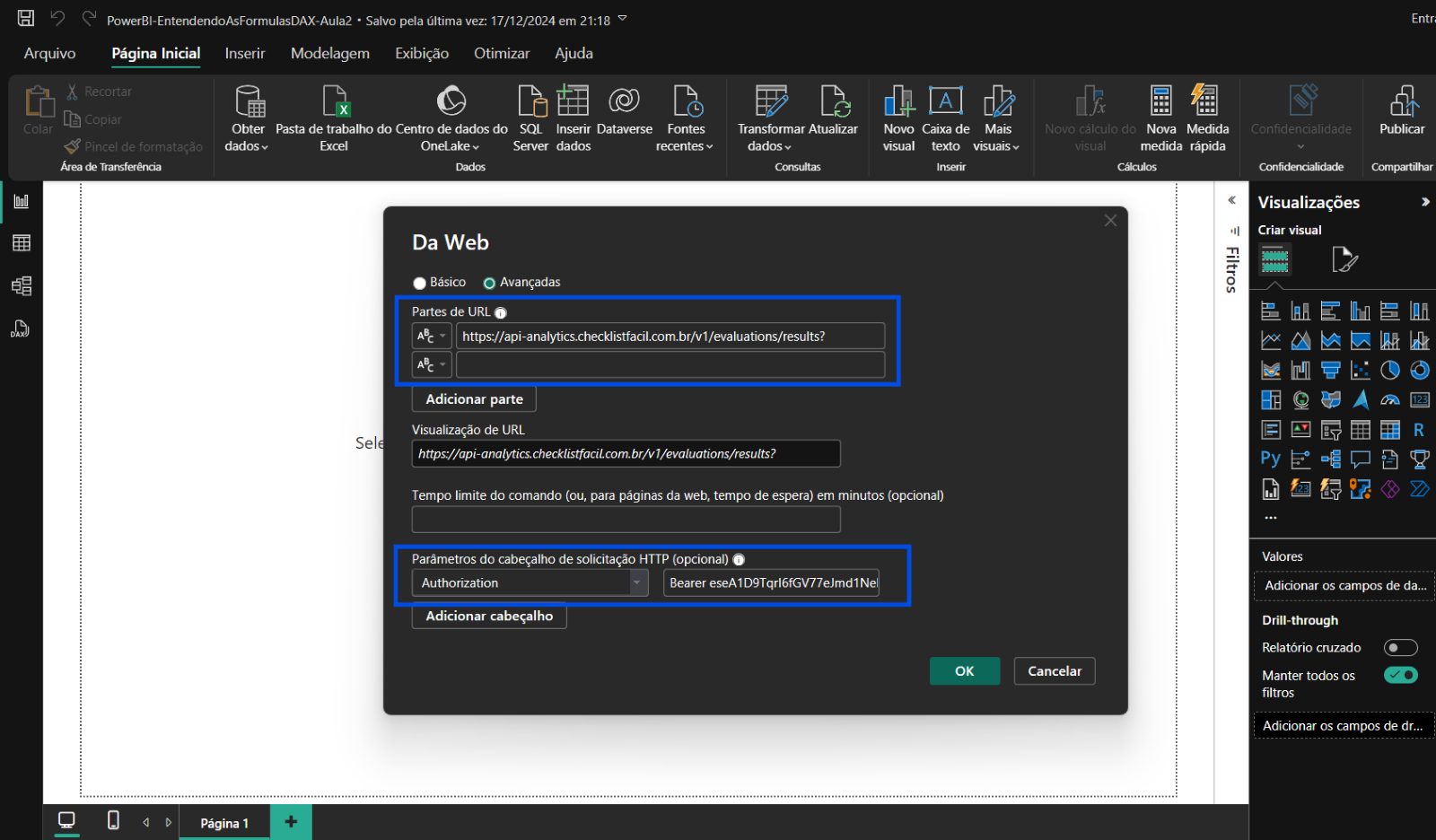Open Table view in left sidebar

pos(22,243)
